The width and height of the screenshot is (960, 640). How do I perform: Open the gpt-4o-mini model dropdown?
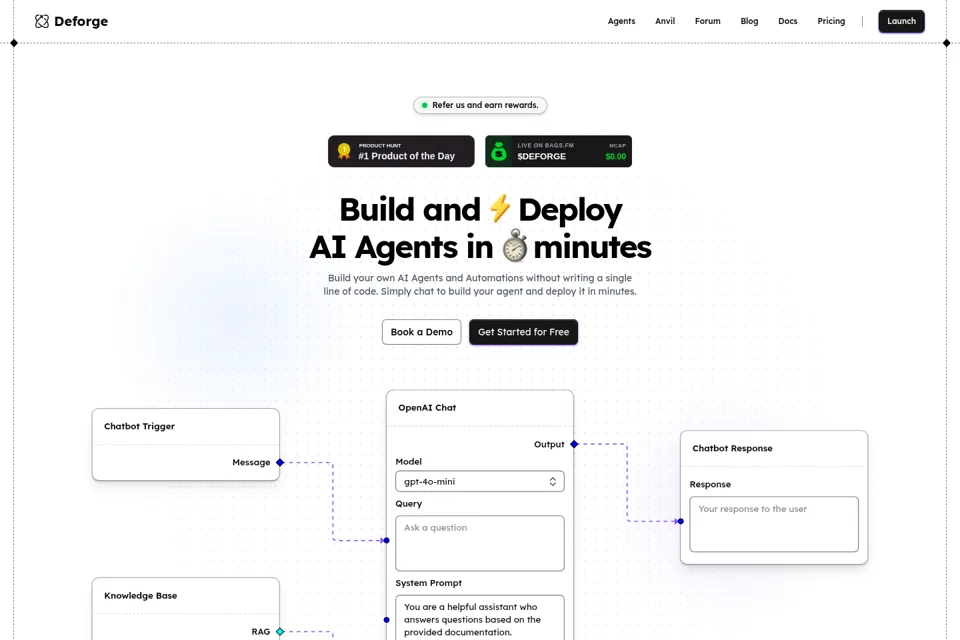[480, 481]
